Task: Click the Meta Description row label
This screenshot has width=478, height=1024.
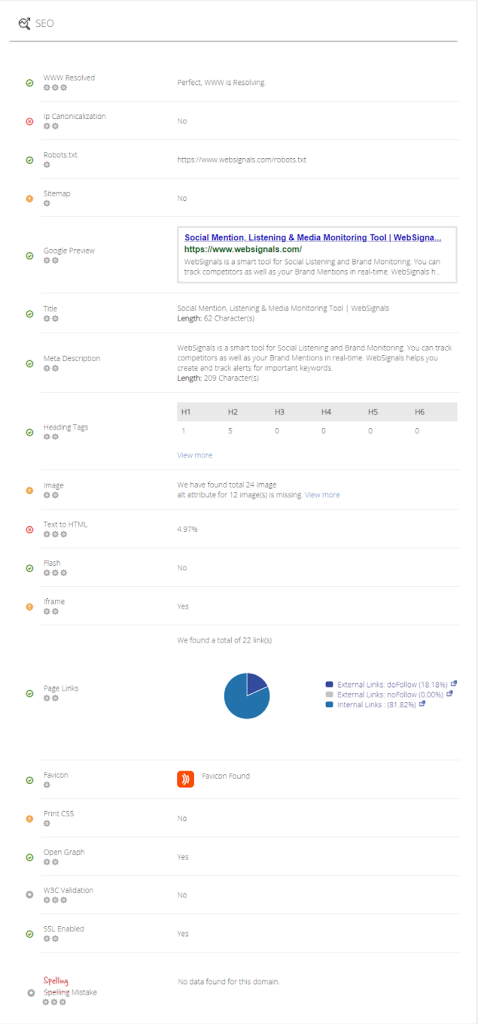Action: pyautogui.click(x=72, y=359)
